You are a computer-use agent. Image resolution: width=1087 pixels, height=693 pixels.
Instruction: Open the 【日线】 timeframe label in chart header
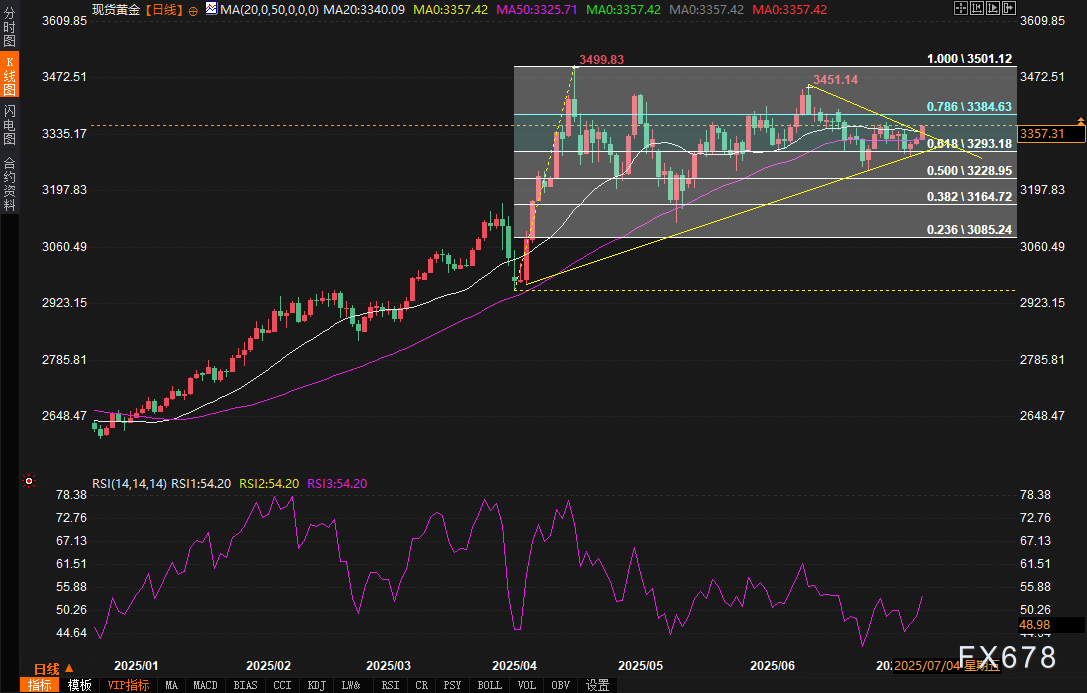click(x=165, y=9)
